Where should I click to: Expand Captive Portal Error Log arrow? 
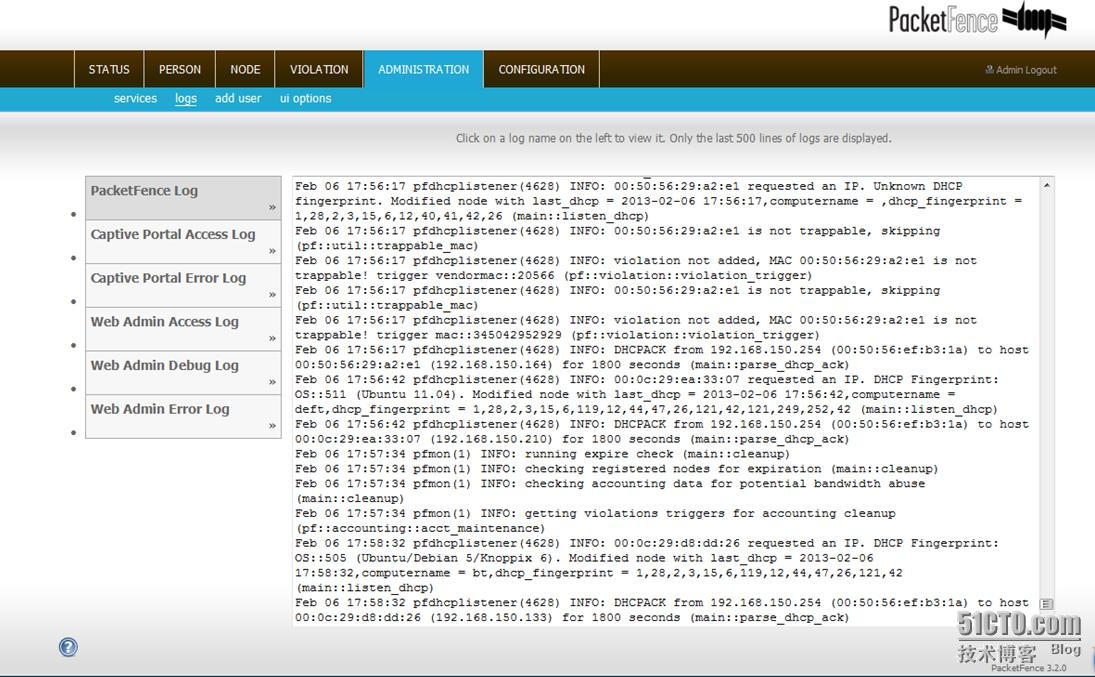pos(272,295)
